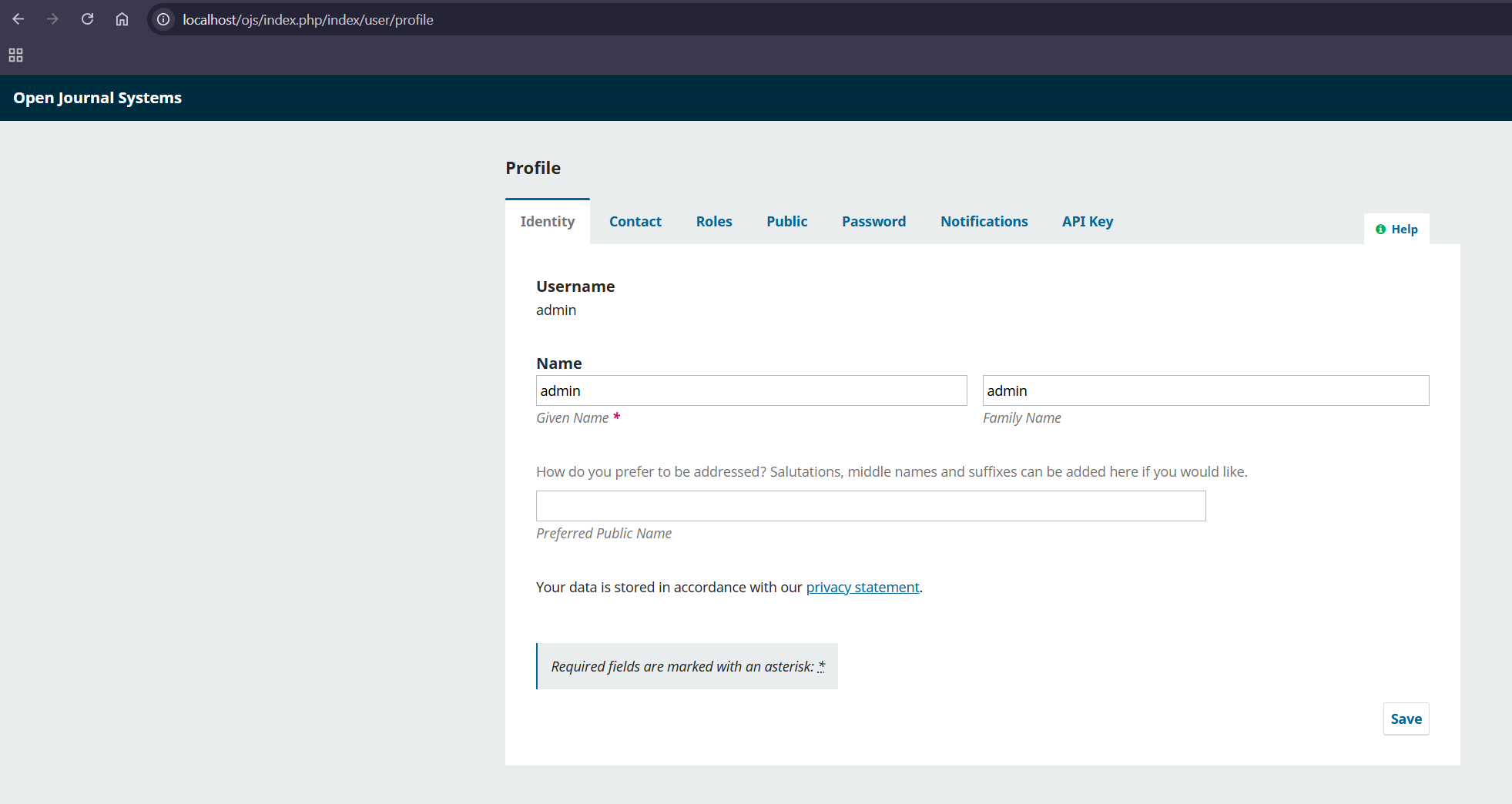
Task: Go to the Password tab
Action: 873,222
